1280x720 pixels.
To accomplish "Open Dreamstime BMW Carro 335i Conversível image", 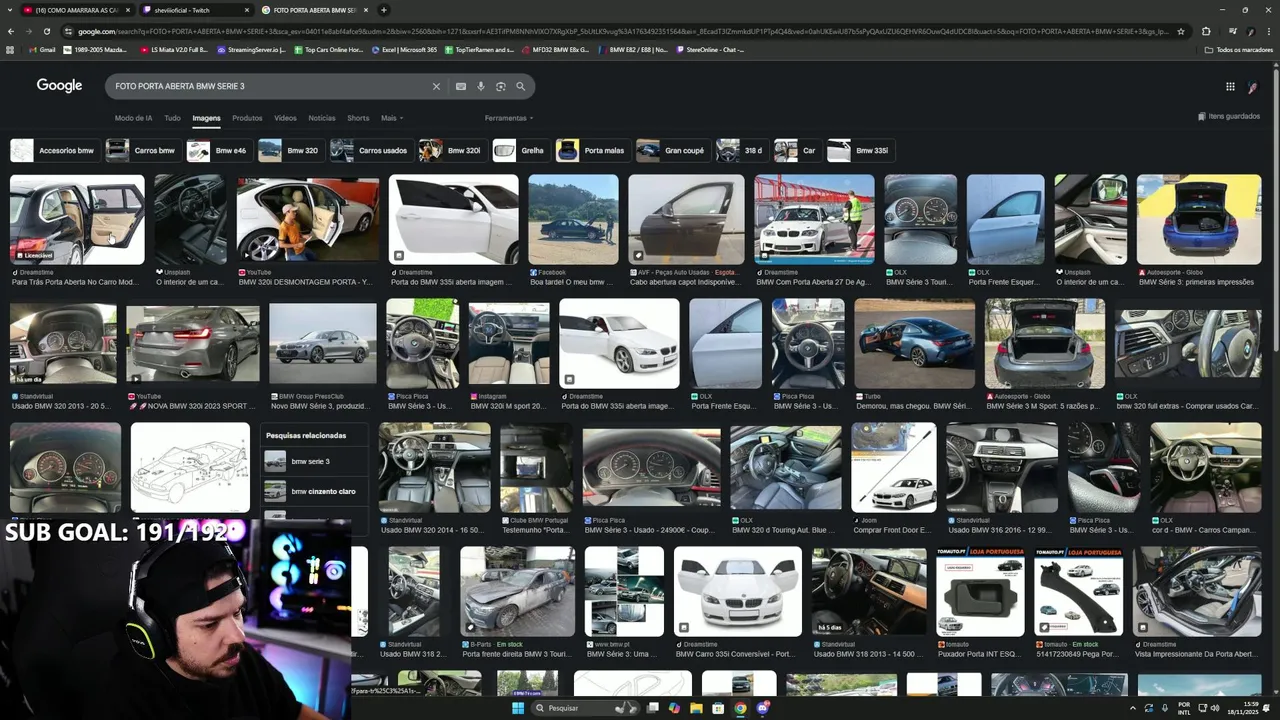I will (x=738, y=592).
